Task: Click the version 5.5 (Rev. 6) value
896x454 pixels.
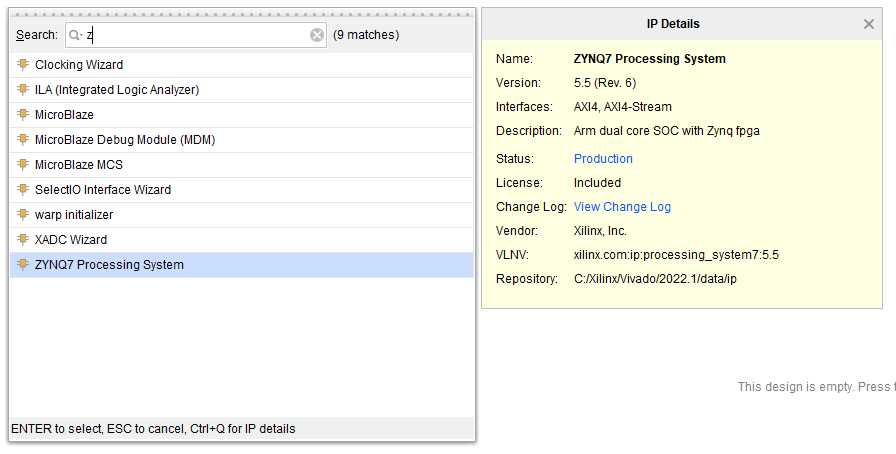Action: click(x=605, y=83)
